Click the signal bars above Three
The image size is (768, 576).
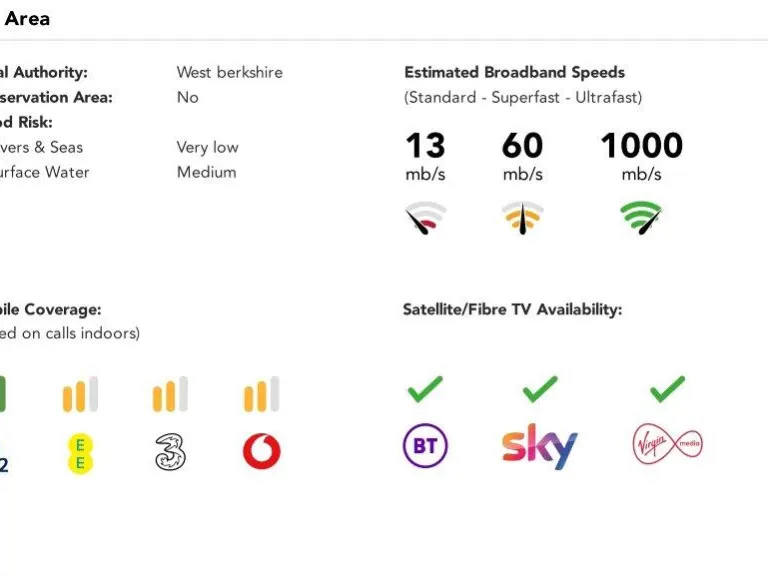pyautogui.click(x=171, y=395)
